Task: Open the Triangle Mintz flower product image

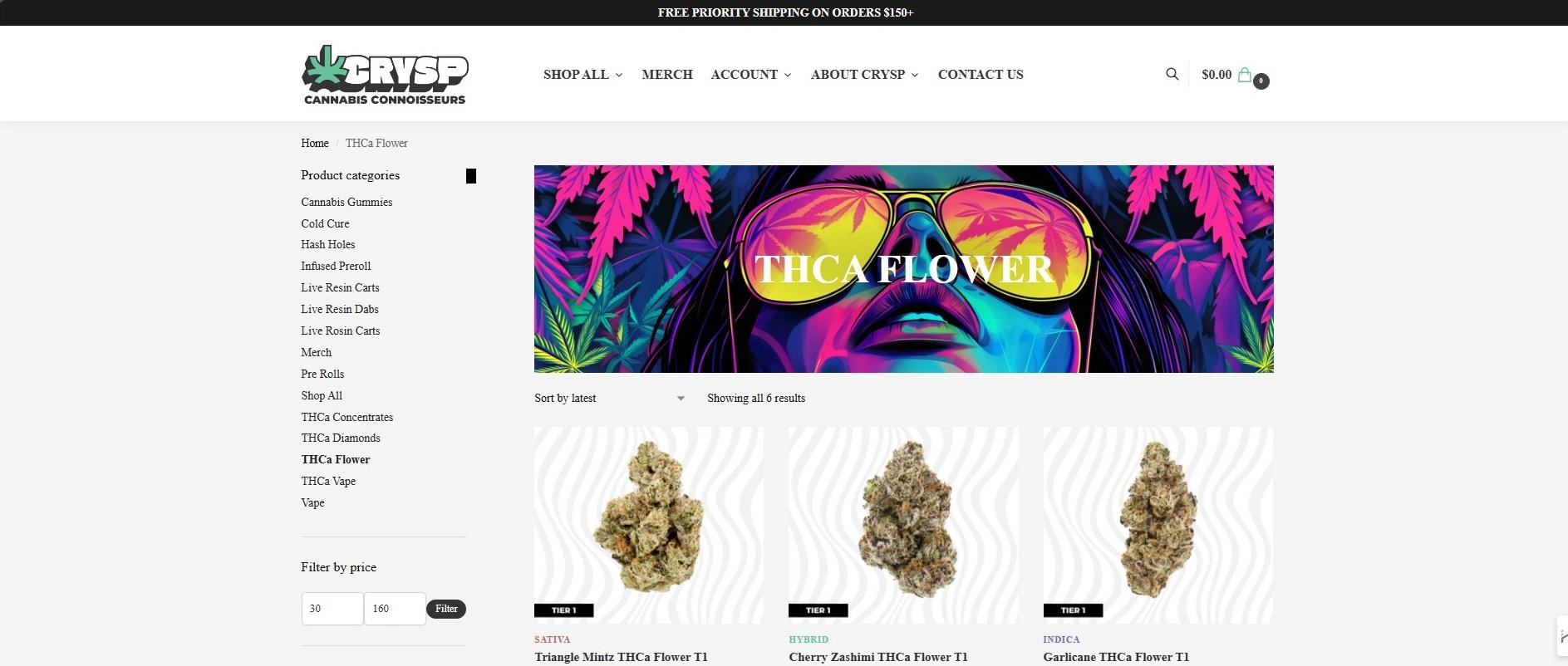Action: (x=648, y=525)
